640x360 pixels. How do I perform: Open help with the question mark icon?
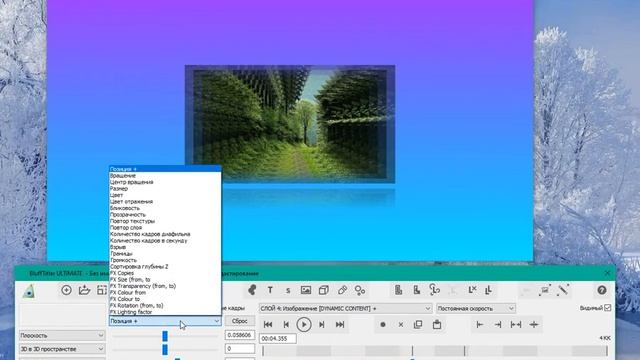[x=602, y=290]
